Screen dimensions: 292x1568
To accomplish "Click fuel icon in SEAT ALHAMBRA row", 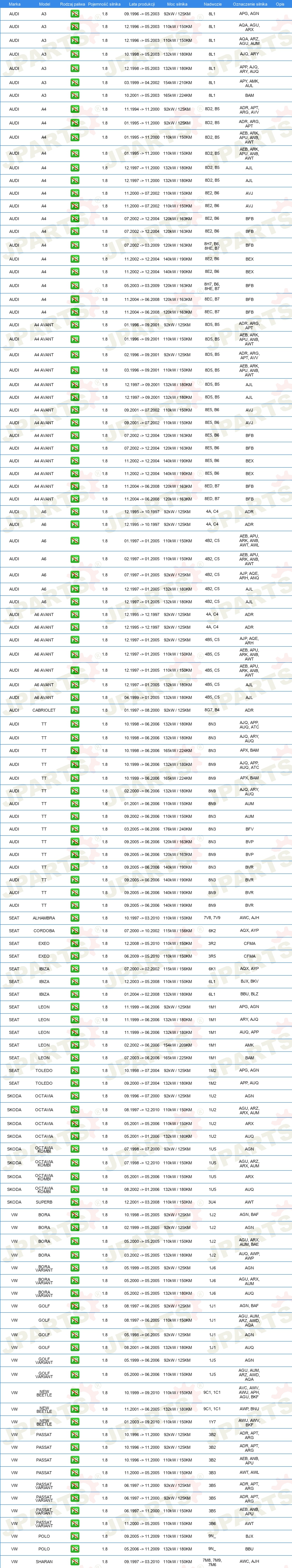I will pos(74,918).
